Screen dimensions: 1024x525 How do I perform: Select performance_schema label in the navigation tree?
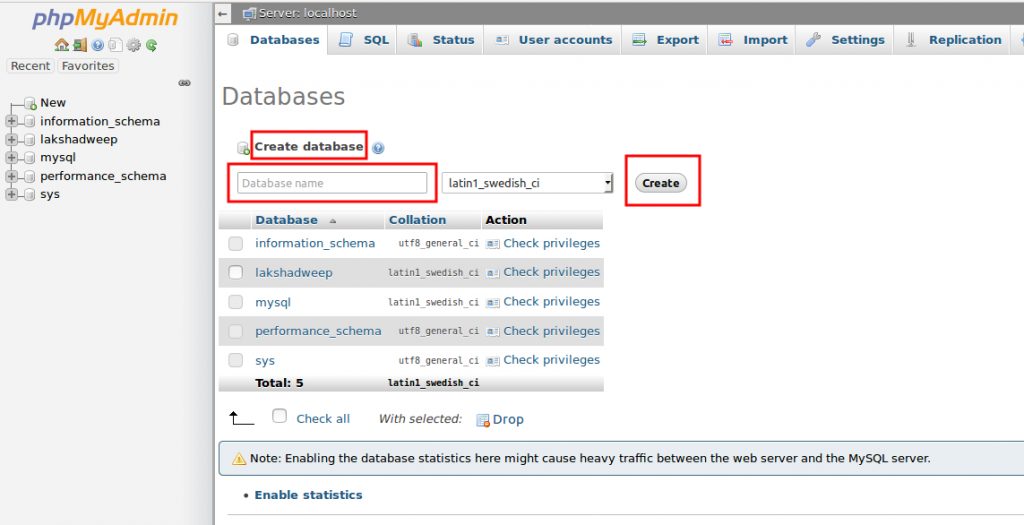pos(103,176)
